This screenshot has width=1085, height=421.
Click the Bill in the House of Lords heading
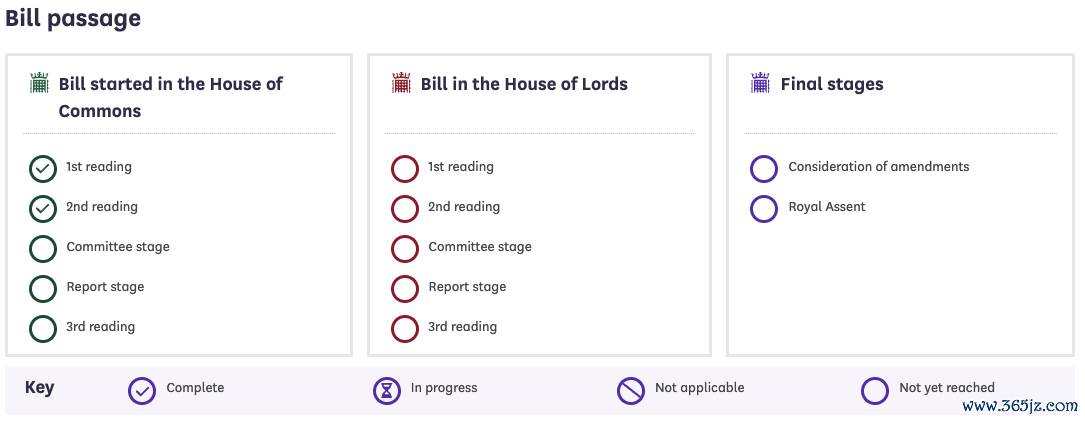tap(525, 84)
